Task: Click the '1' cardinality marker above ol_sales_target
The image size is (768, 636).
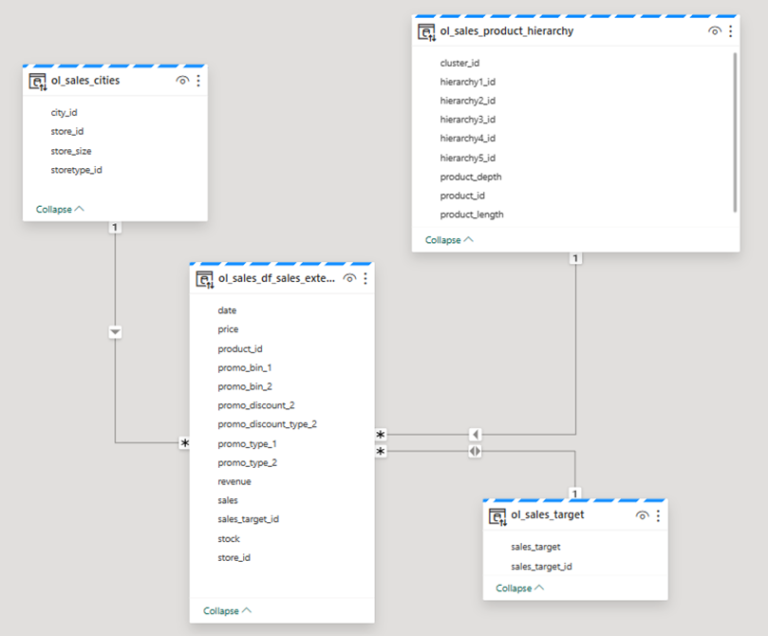Action: point(575,493)
